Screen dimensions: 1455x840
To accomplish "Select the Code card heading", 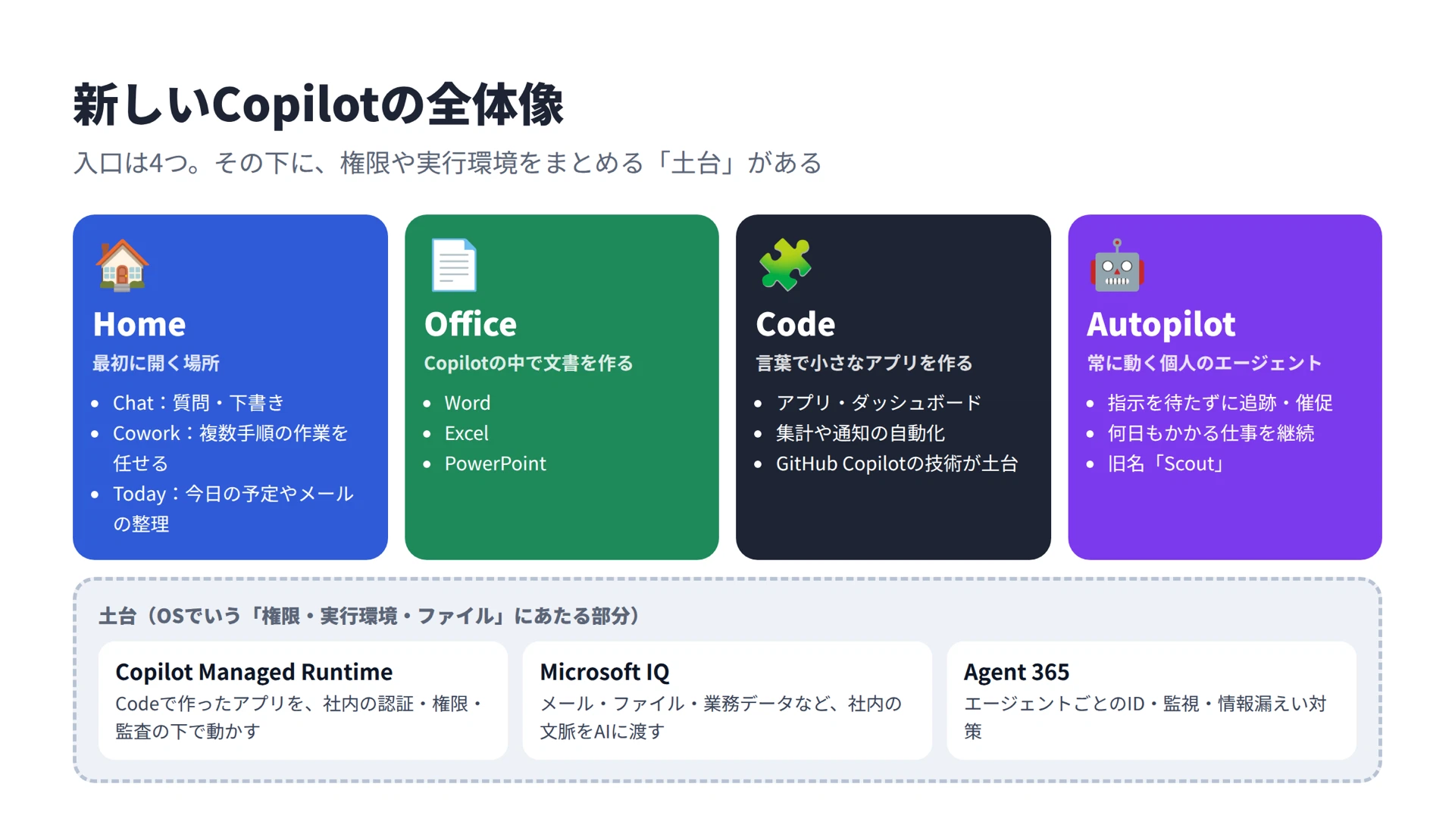I will (x=796, y=324).
